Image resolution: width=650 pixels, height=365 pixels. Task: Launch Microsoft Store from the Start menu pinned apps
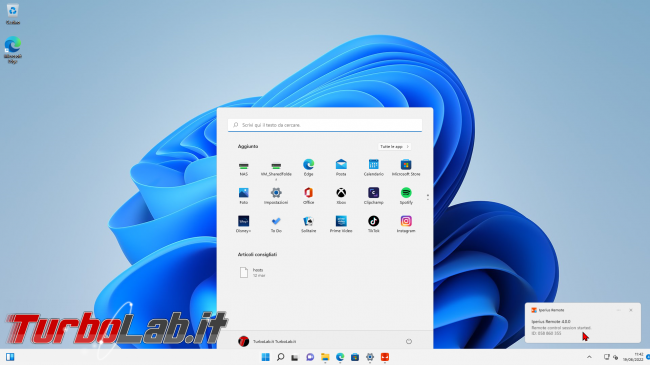[406, 168]
